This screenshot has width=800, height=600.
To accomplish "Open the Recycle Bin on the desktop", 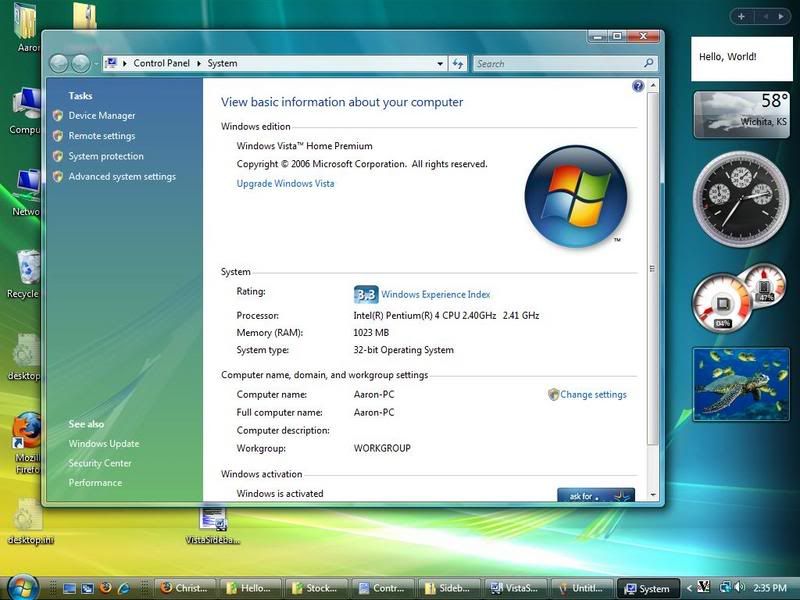I will coord(25,272).
